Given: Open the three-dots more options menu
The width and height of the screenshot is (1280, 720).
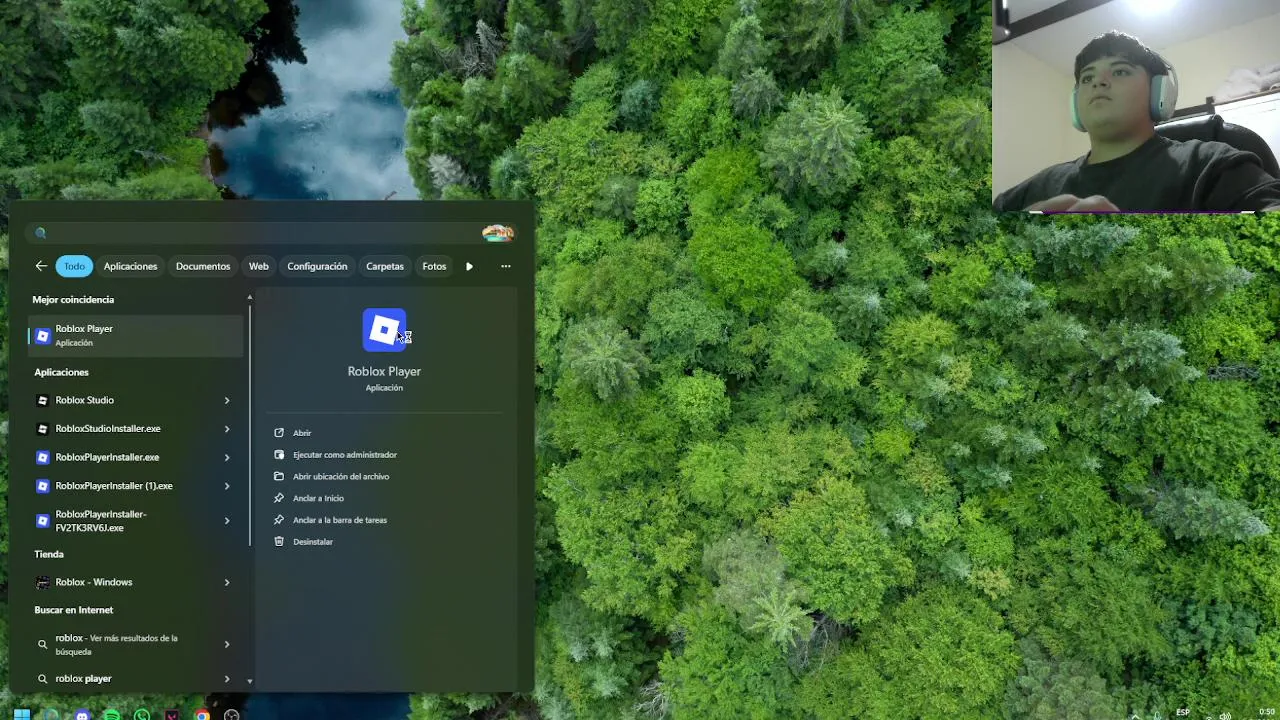Looking at the screenshot, I should pyautogui.click(x=505, y=266).
